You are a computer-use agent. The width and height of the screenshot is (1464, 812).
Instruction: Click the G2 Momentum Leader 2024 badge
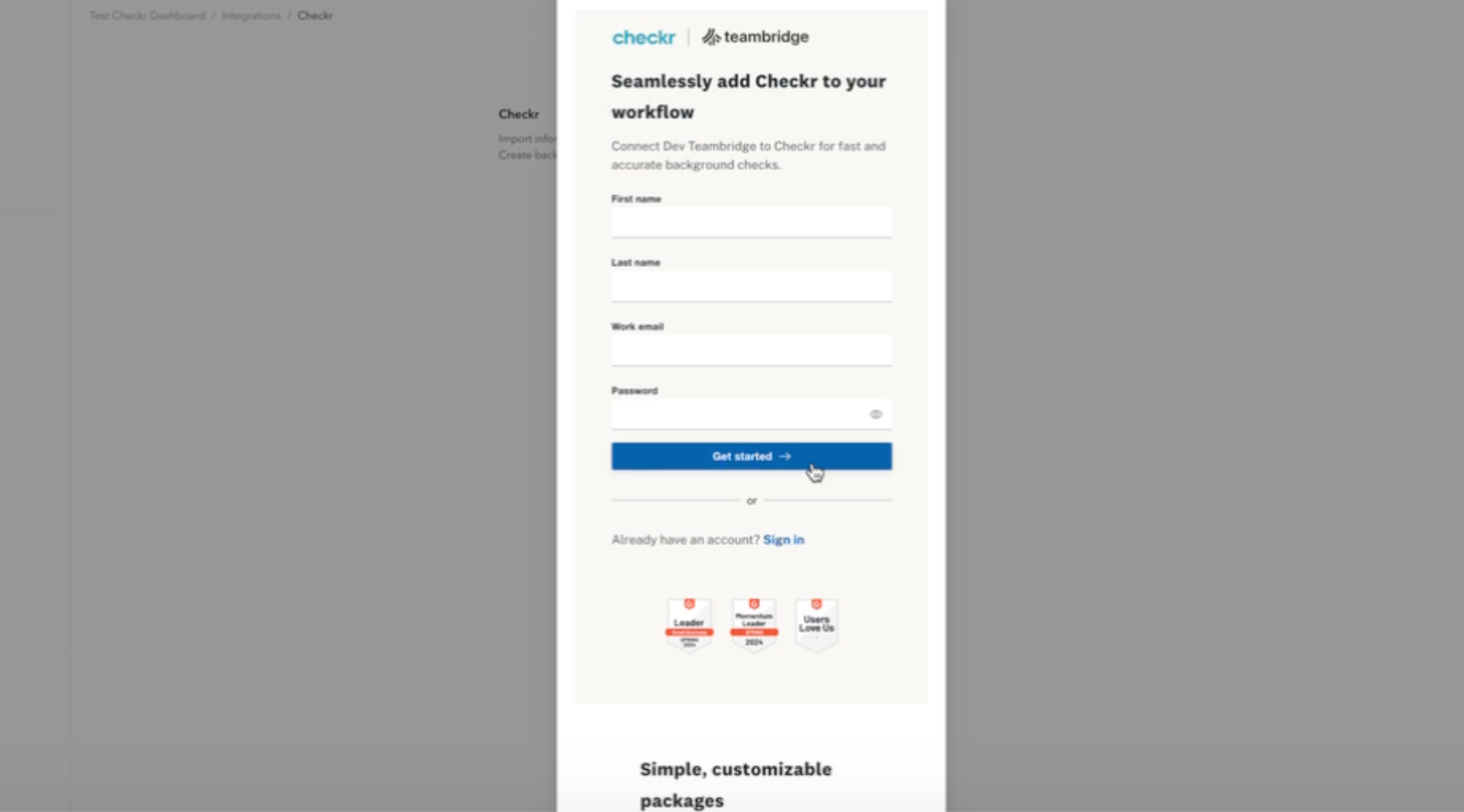pyautogui.click(x=754, y=625)
